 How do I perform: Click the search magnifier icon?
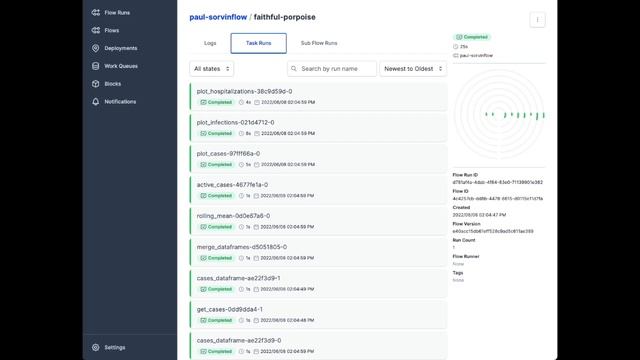294,69
